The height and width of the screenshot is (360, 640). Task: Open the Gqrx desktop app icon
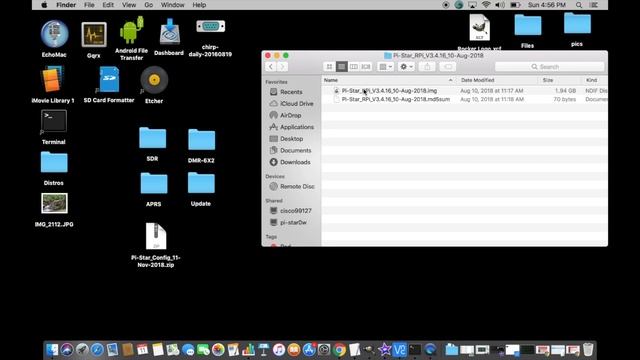click(94, 35)
